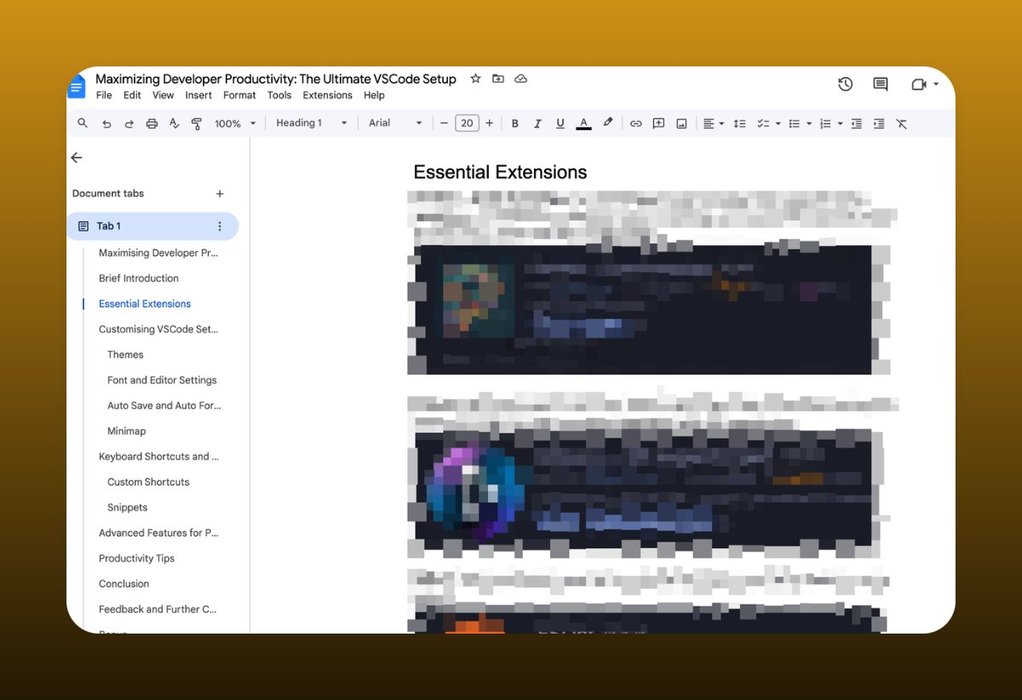Toggle italic formatting
This screenshot has width=1022, height=700.
[537, 123]
